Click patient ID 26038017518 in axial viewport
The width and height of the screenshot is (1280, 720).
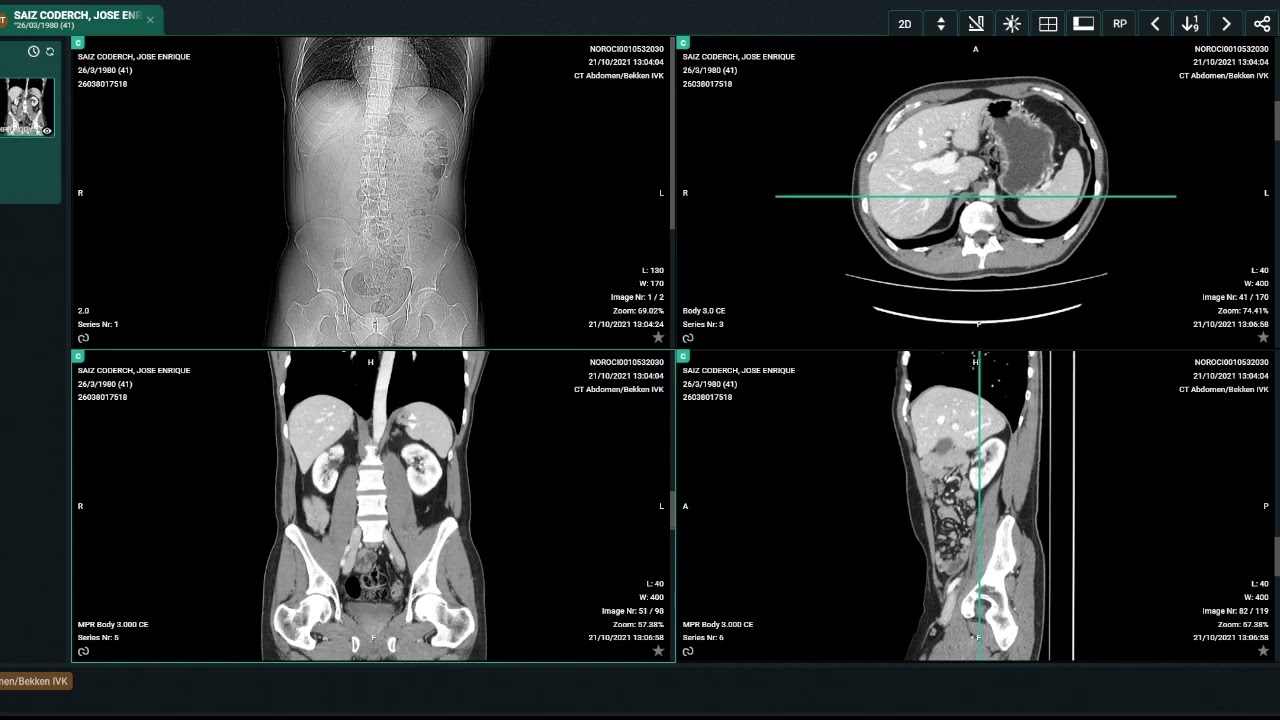(x=707, y=84)
